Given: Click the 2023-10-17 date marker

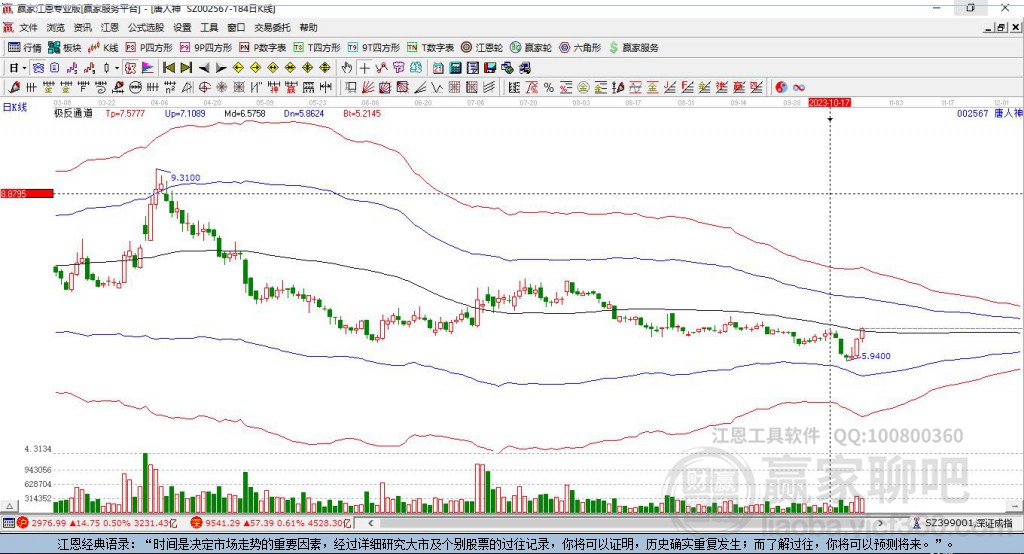Looking at the screenshot, I should (829, 103).
